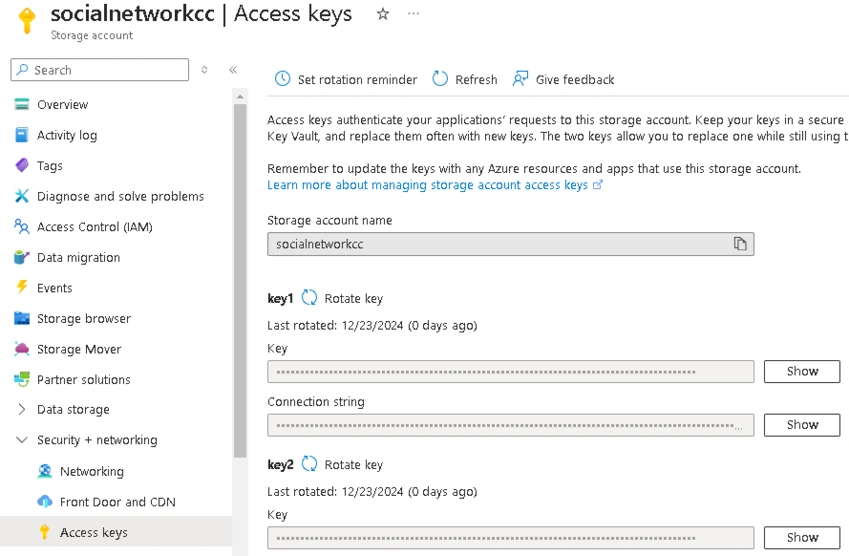Click the Activity log icon
The width and height of the screenshot is (849, 556).
tap(22, 135)
